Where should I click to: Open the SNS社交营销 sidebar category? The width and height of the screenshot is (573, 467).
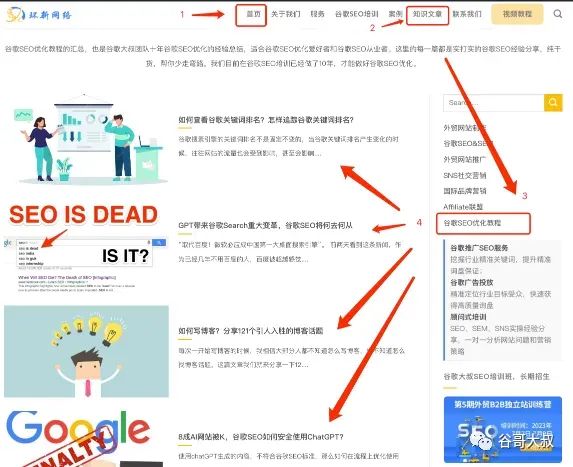pyautogui.click(x=465, y=175)
